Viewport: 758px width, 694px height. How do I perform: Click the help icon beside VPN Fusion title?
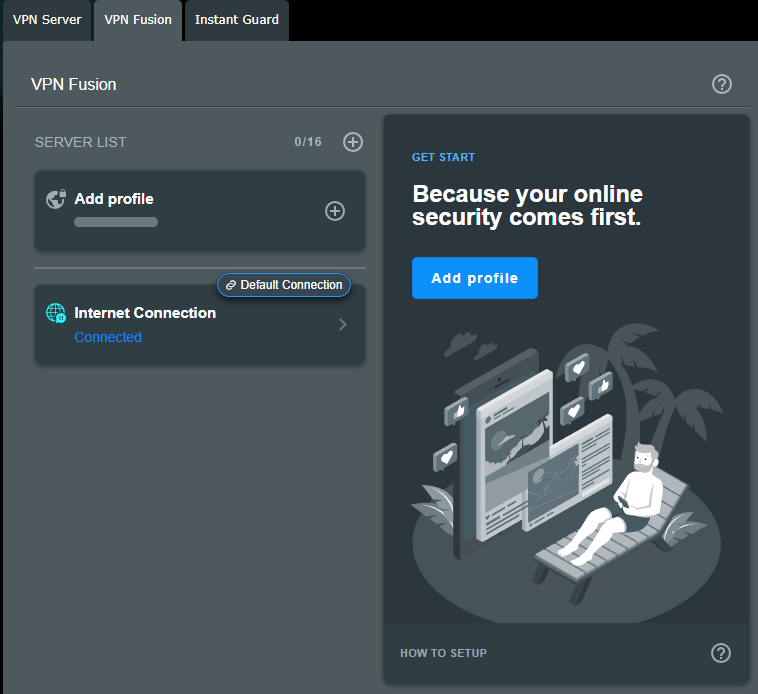(722, 84)
